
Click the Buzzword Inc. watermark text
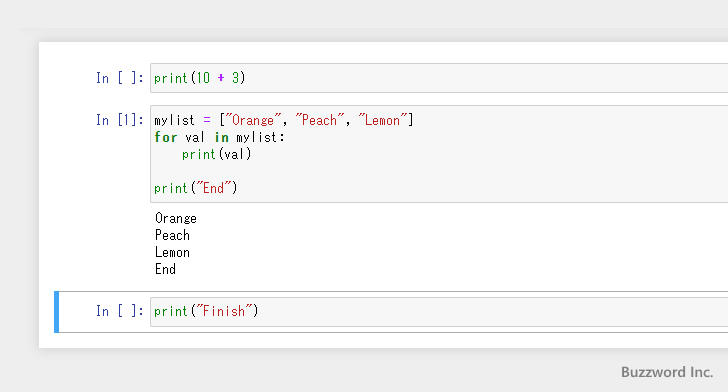(667, 372)
